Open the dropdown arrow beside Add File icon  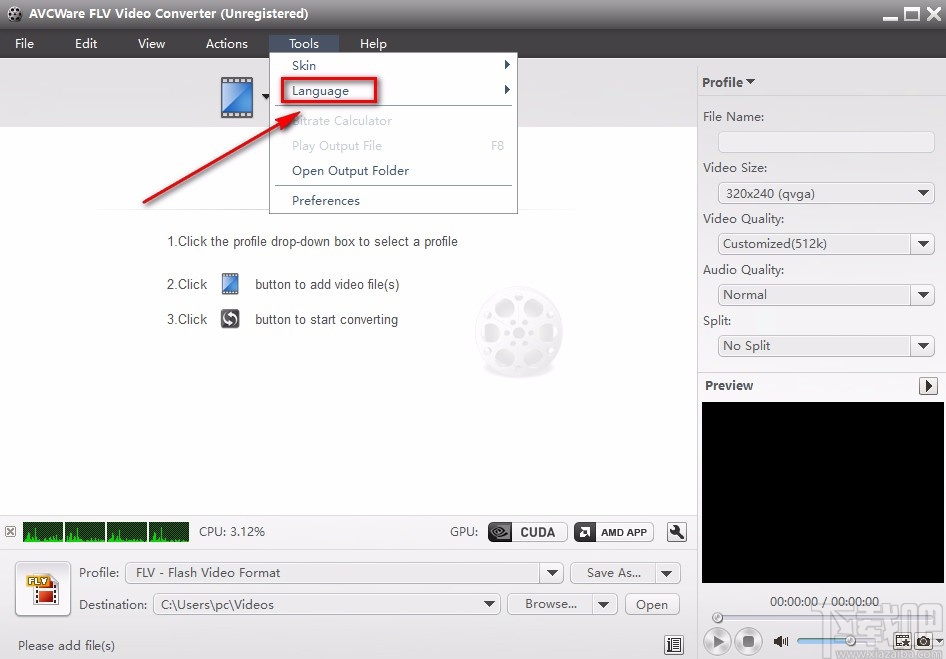pyautogui.click(x=265, y=97)
